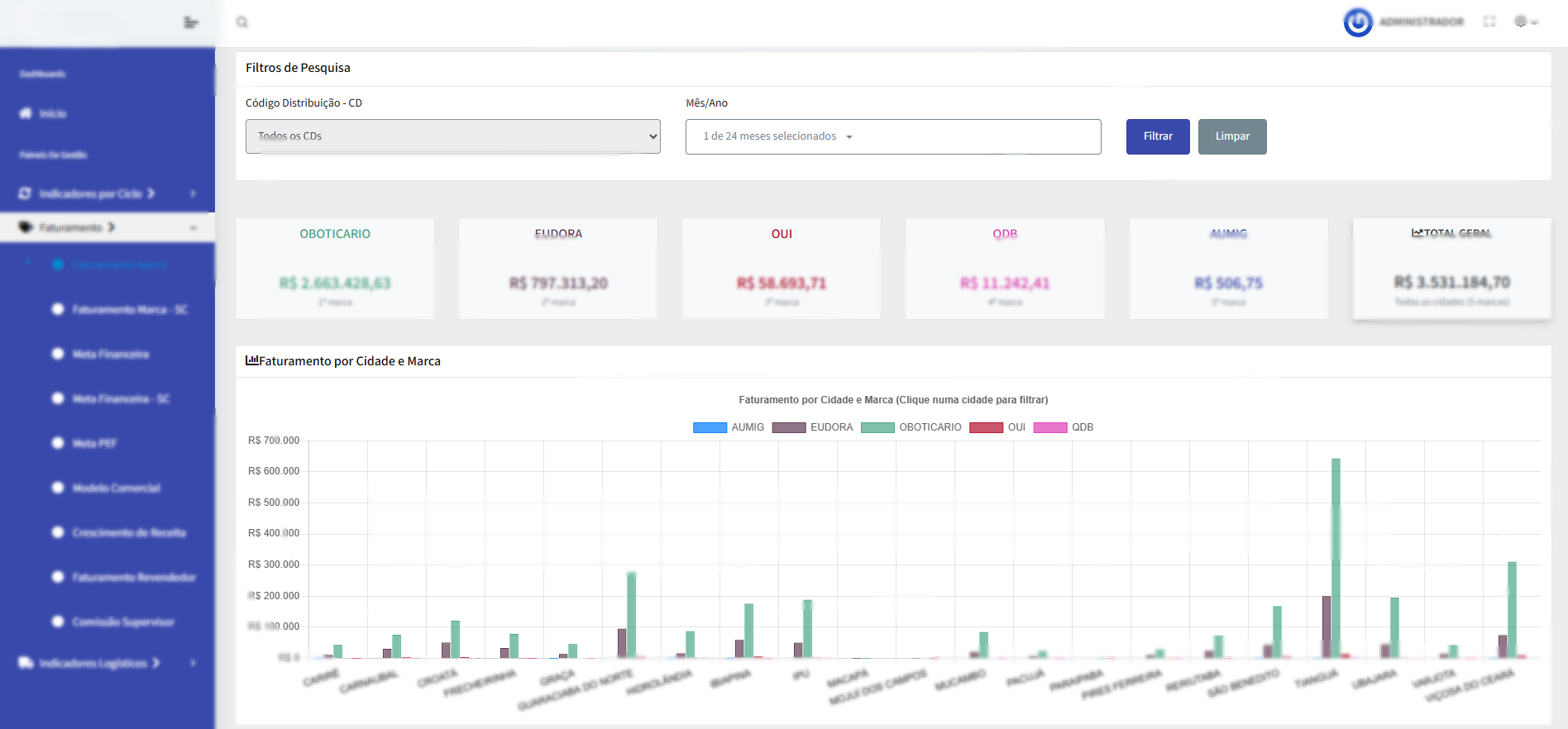Click the Limpar button

click(x=1232, y=136)
